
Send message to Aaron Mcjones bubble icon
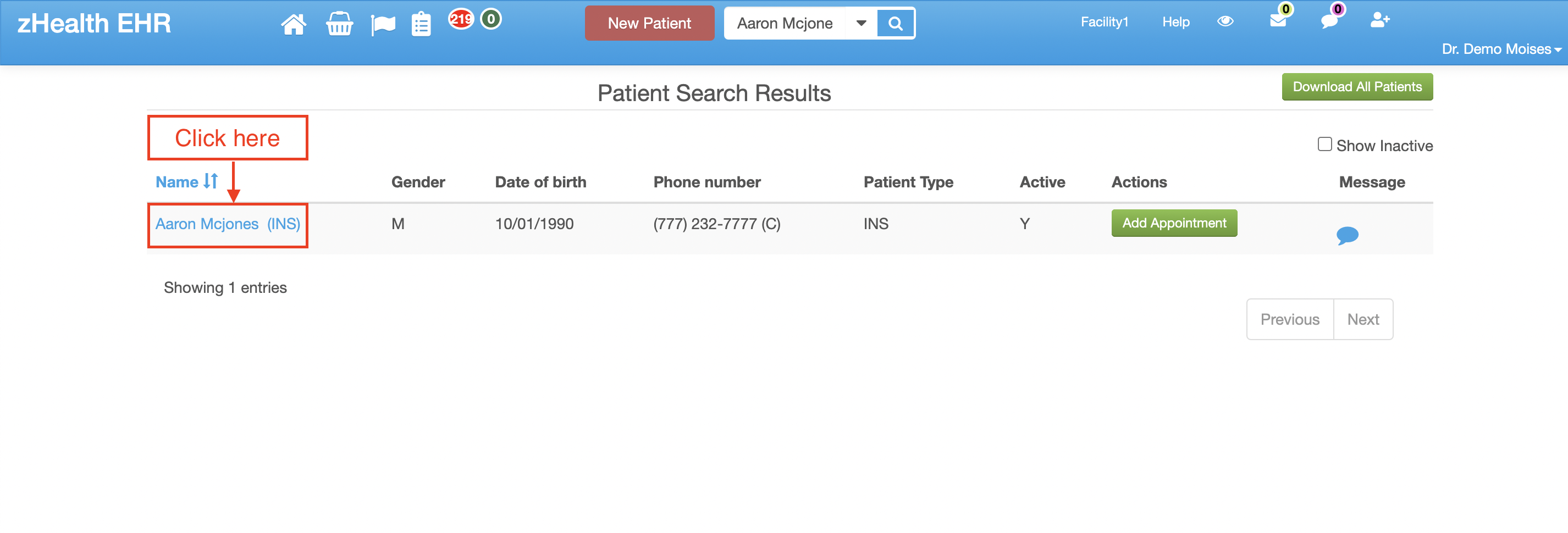point(1347,235)
